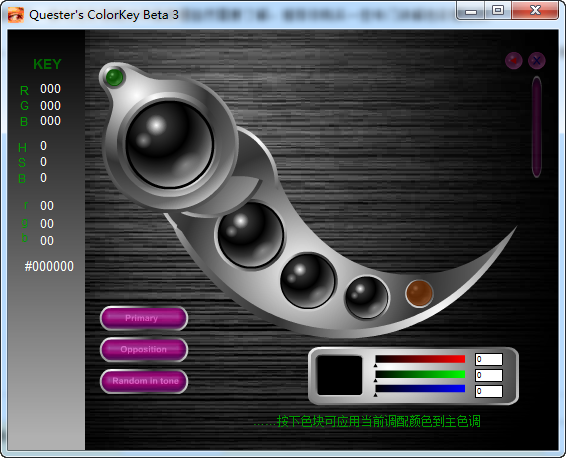The image size is (566, 458).
Task: Click the red channel slider
Action: (420, 359)
